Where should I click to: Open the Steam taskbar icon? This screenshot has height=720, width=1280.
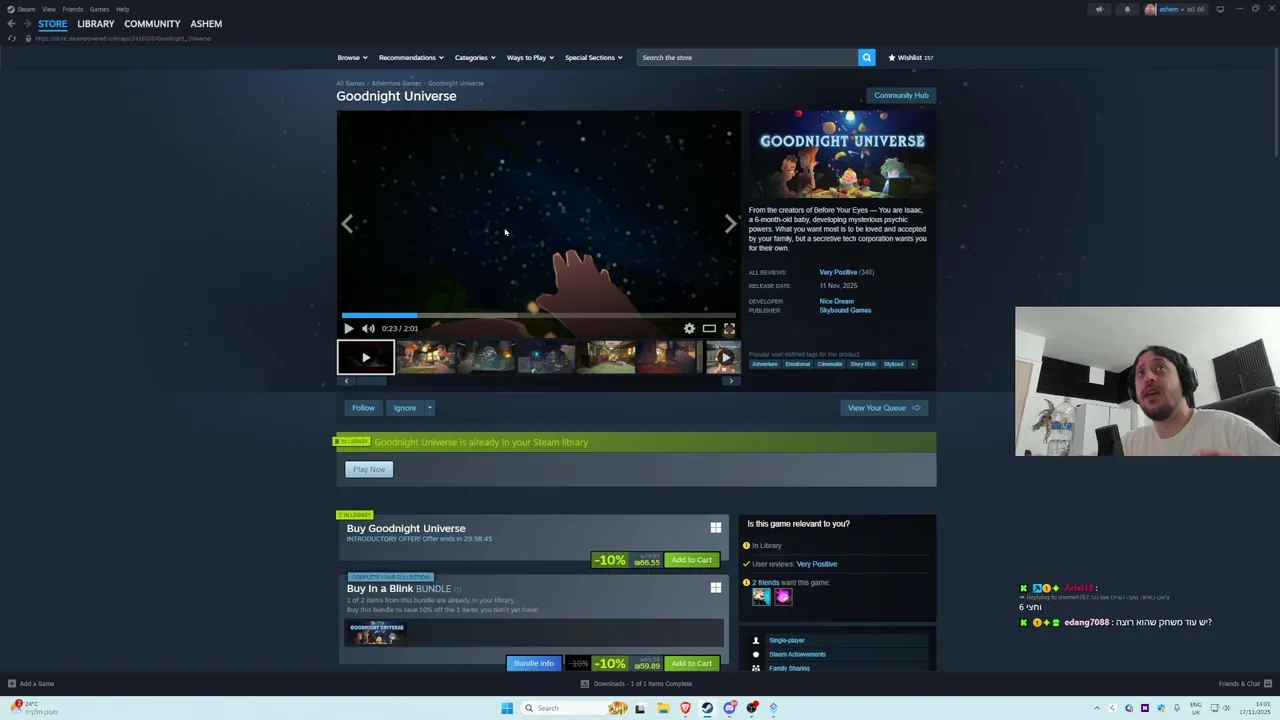pos(707,708)
